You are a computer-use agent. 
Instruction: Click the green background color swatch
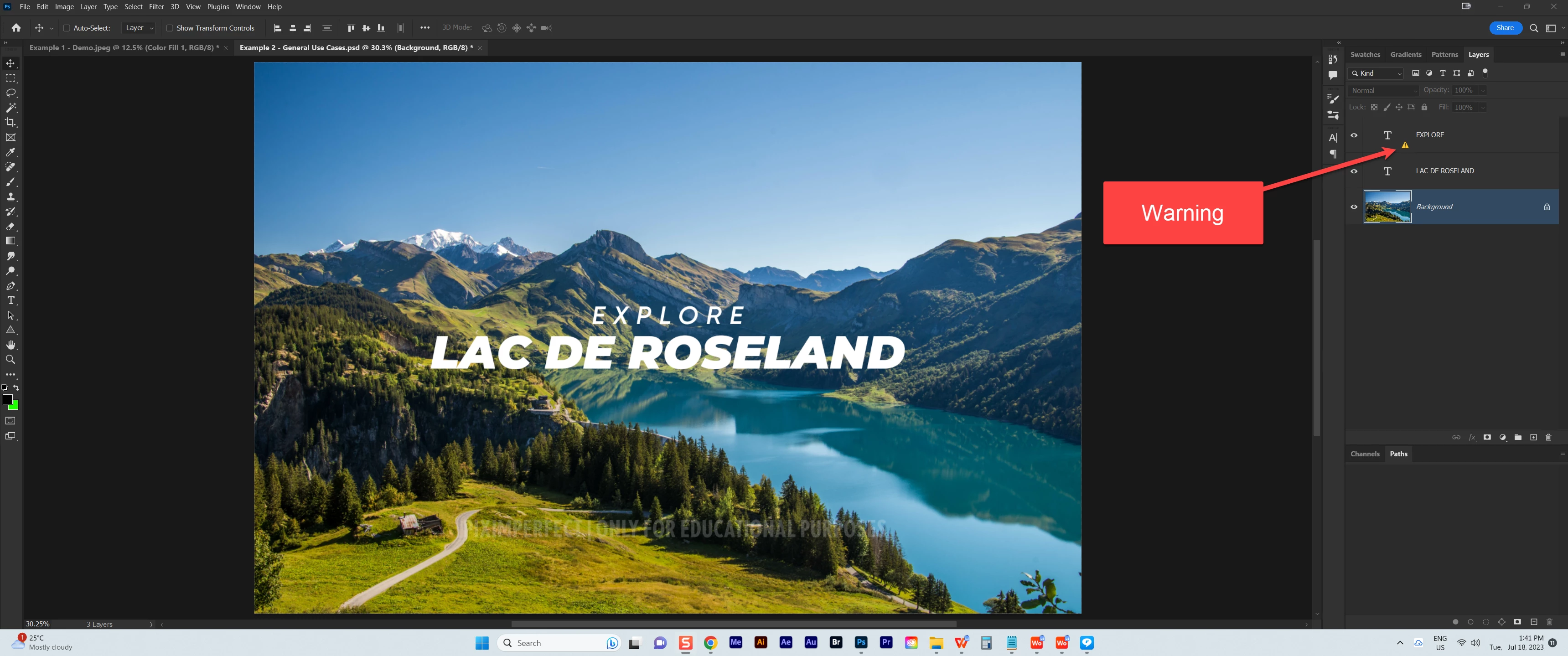15,406
